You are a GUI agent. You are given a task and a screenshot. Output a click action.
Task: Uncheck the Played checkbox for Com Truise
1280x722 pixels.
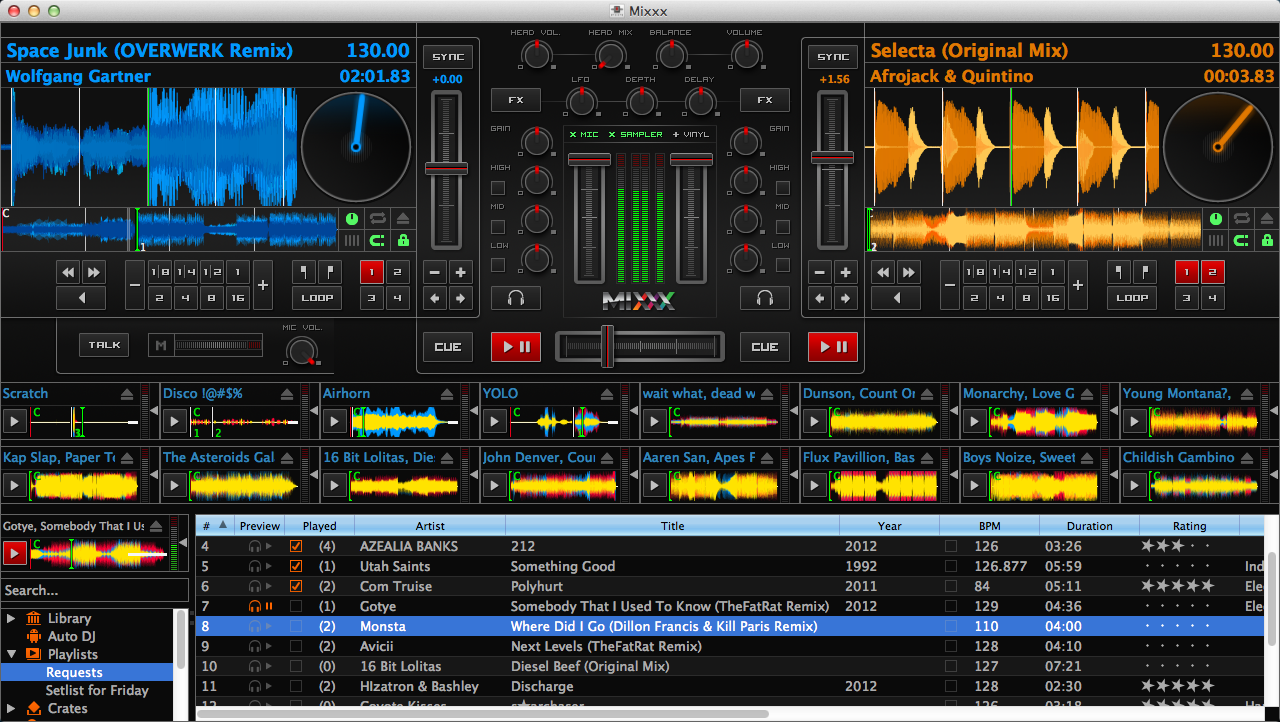click(x=295, y=586)
